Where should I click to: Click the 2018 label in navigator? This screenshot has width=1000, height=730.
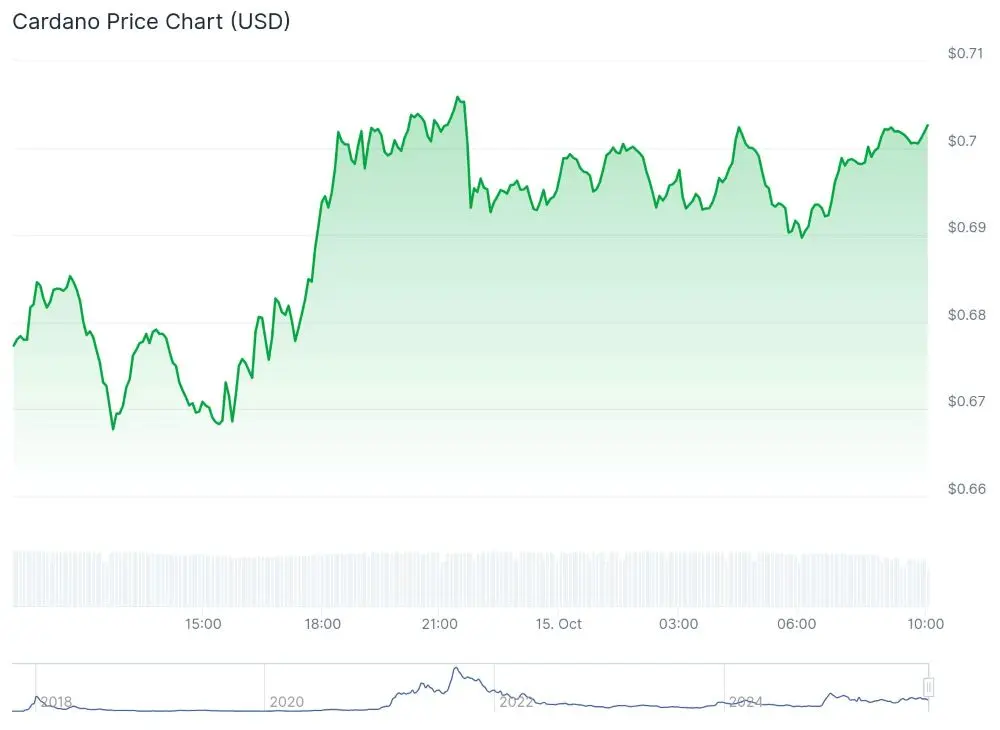pos(56,702)
